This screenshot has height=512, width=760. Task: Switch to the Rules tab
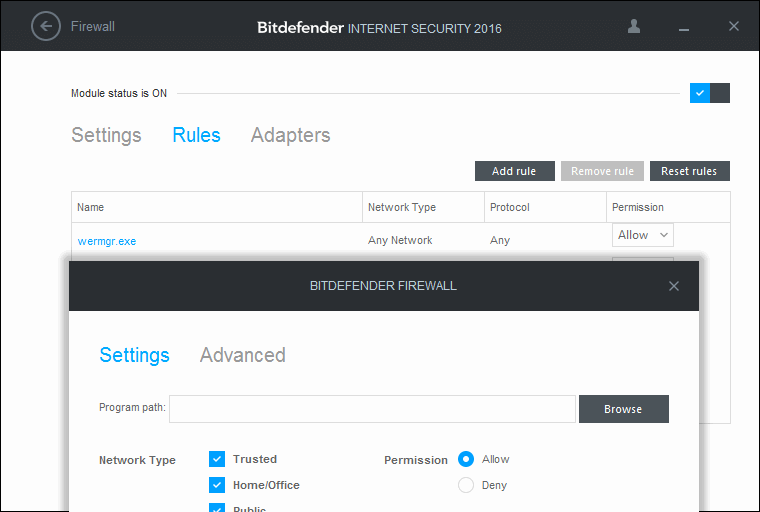tap(196, 135)
